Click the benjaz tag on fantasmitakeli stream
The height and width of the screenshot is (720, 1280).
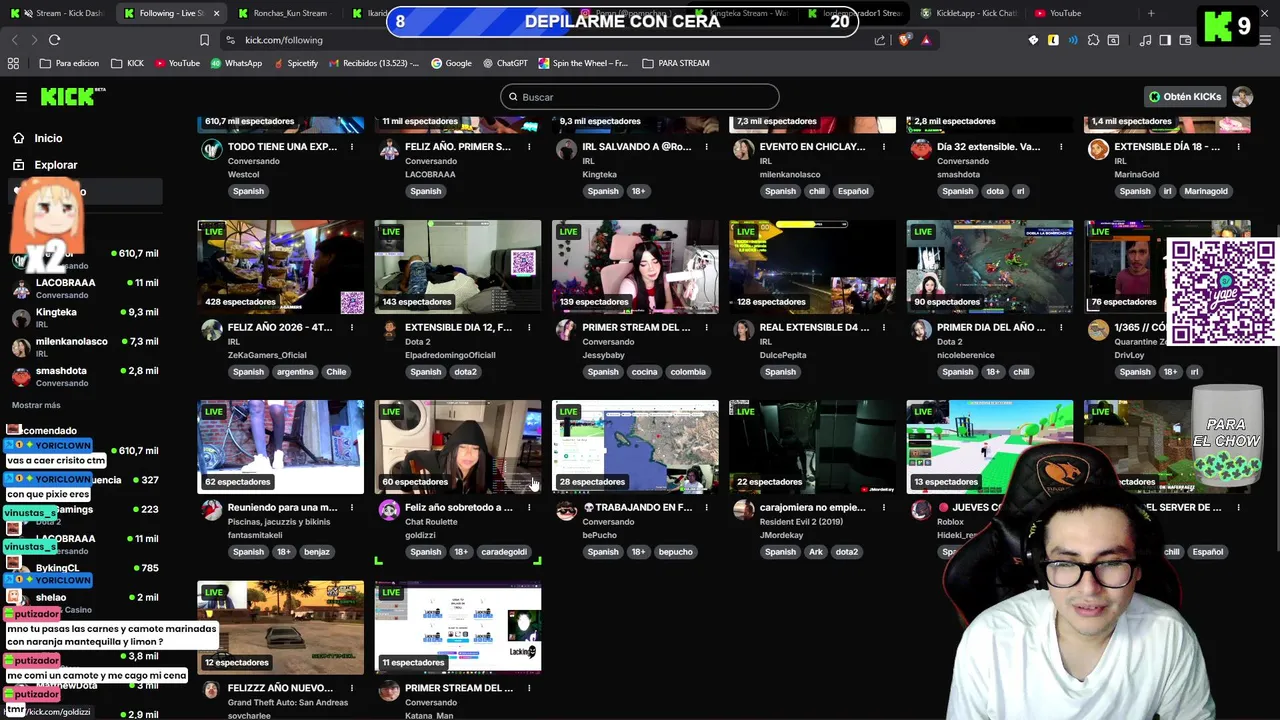[316, 552]
